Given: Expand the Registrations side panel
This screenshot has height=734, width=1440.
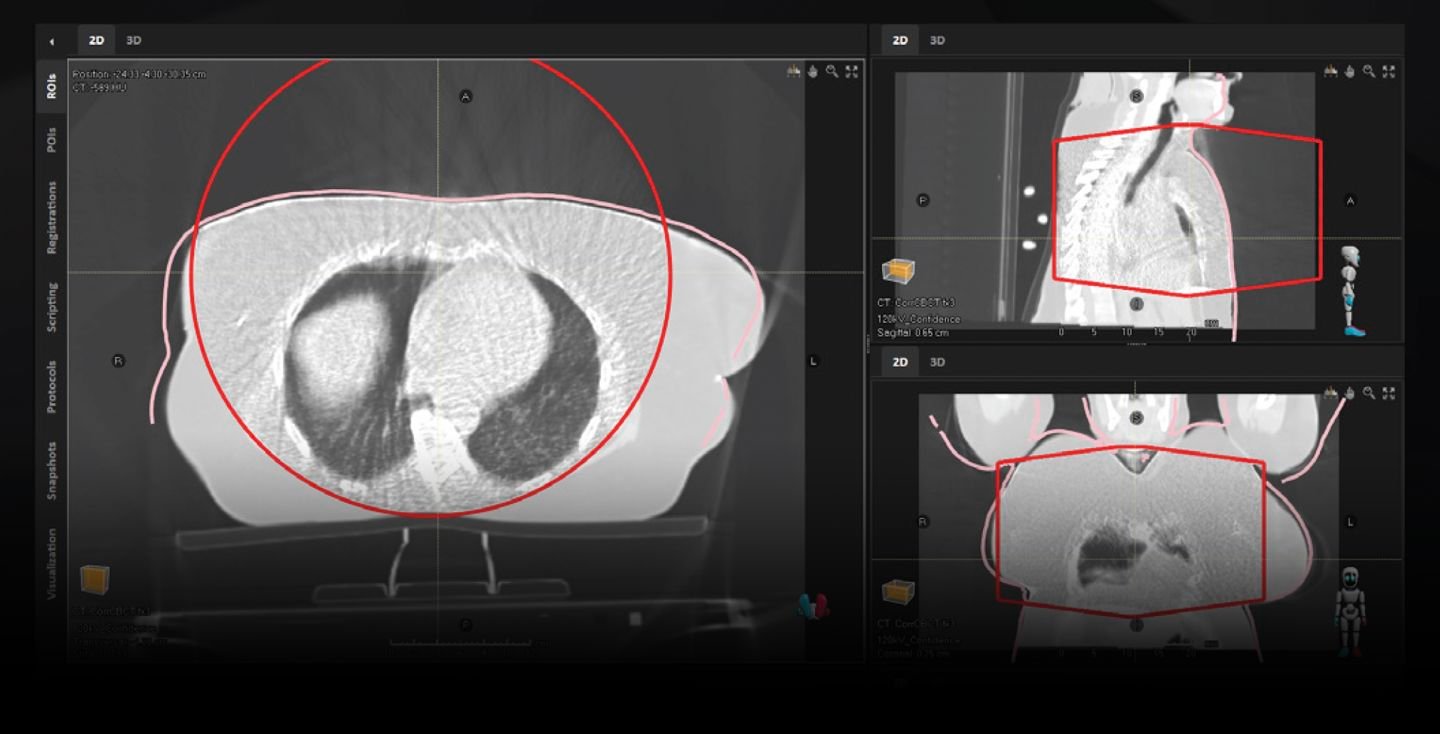Looking at the screenshot, I should pos(52,217).
